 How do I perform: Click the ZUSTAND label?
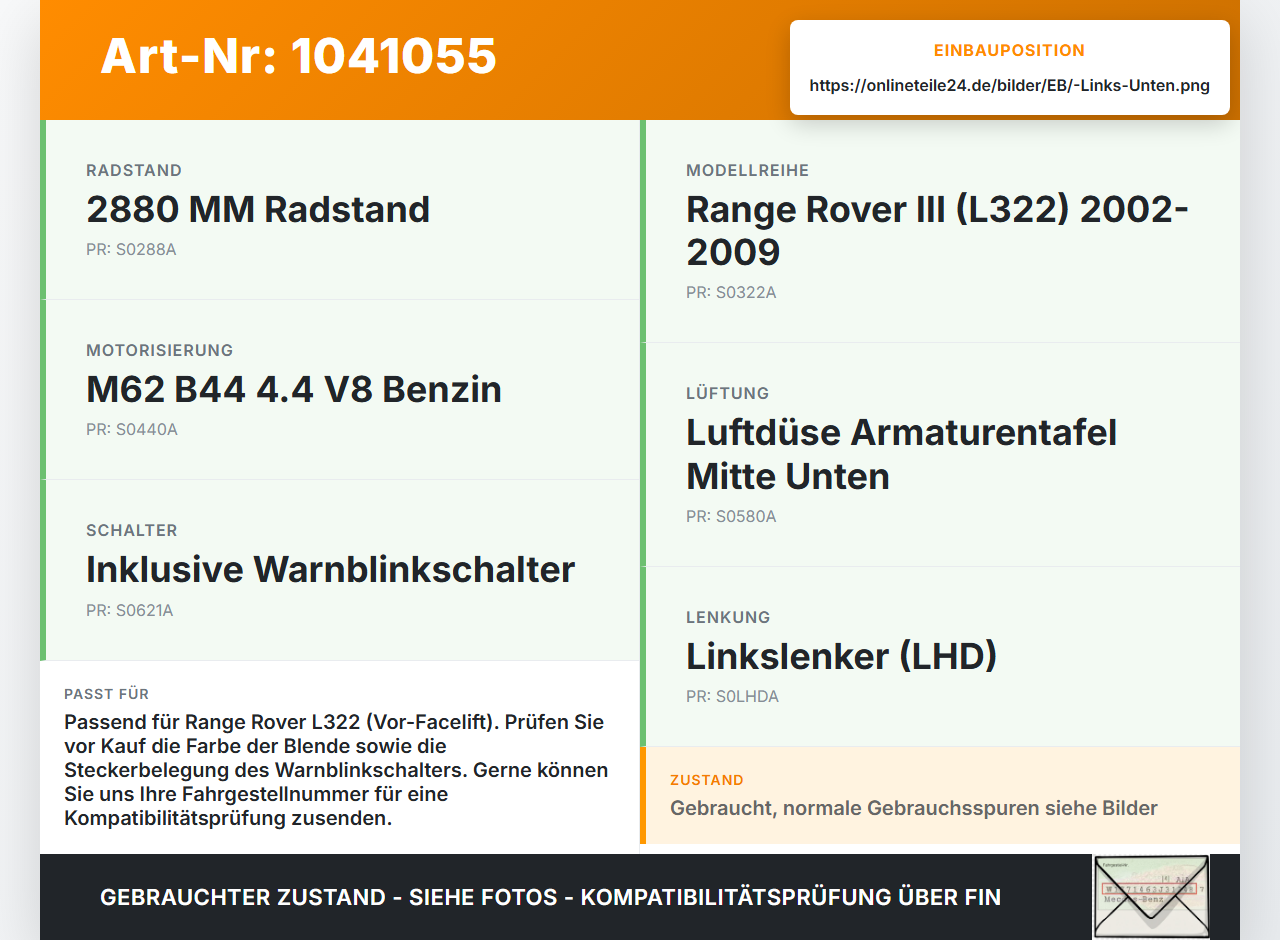click(707, 780)
